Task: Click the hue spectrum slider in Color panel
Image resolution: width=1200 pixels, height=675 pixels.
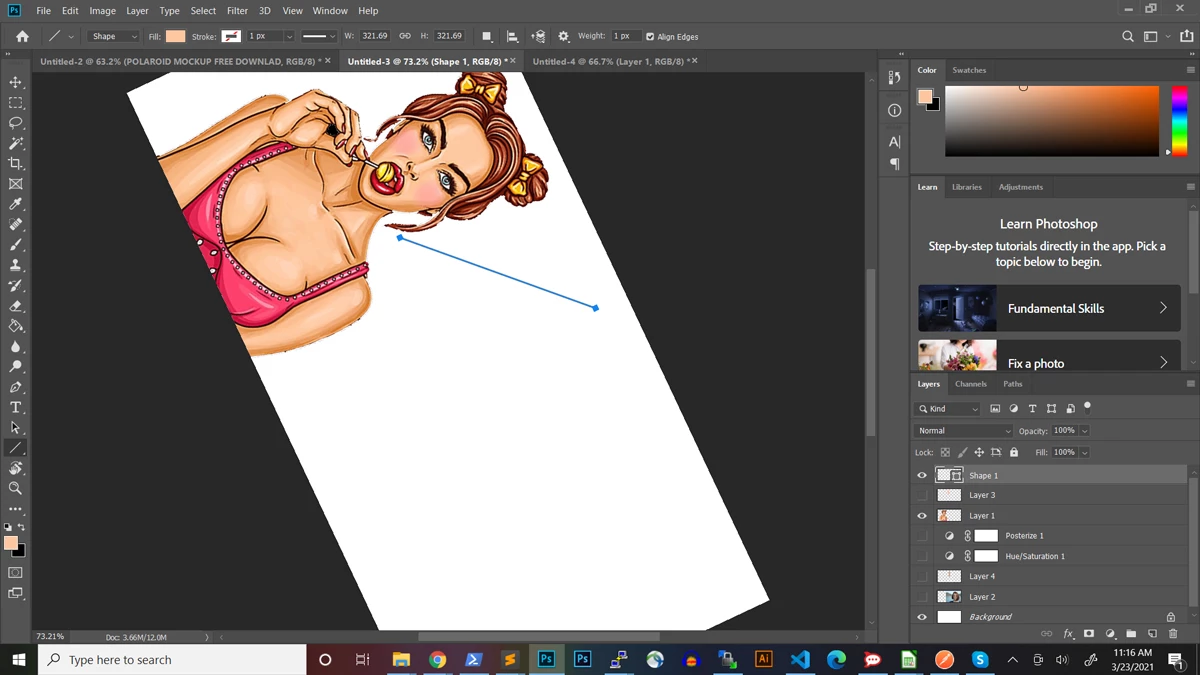Action: pyautogui.click(x=1179, y=120)
